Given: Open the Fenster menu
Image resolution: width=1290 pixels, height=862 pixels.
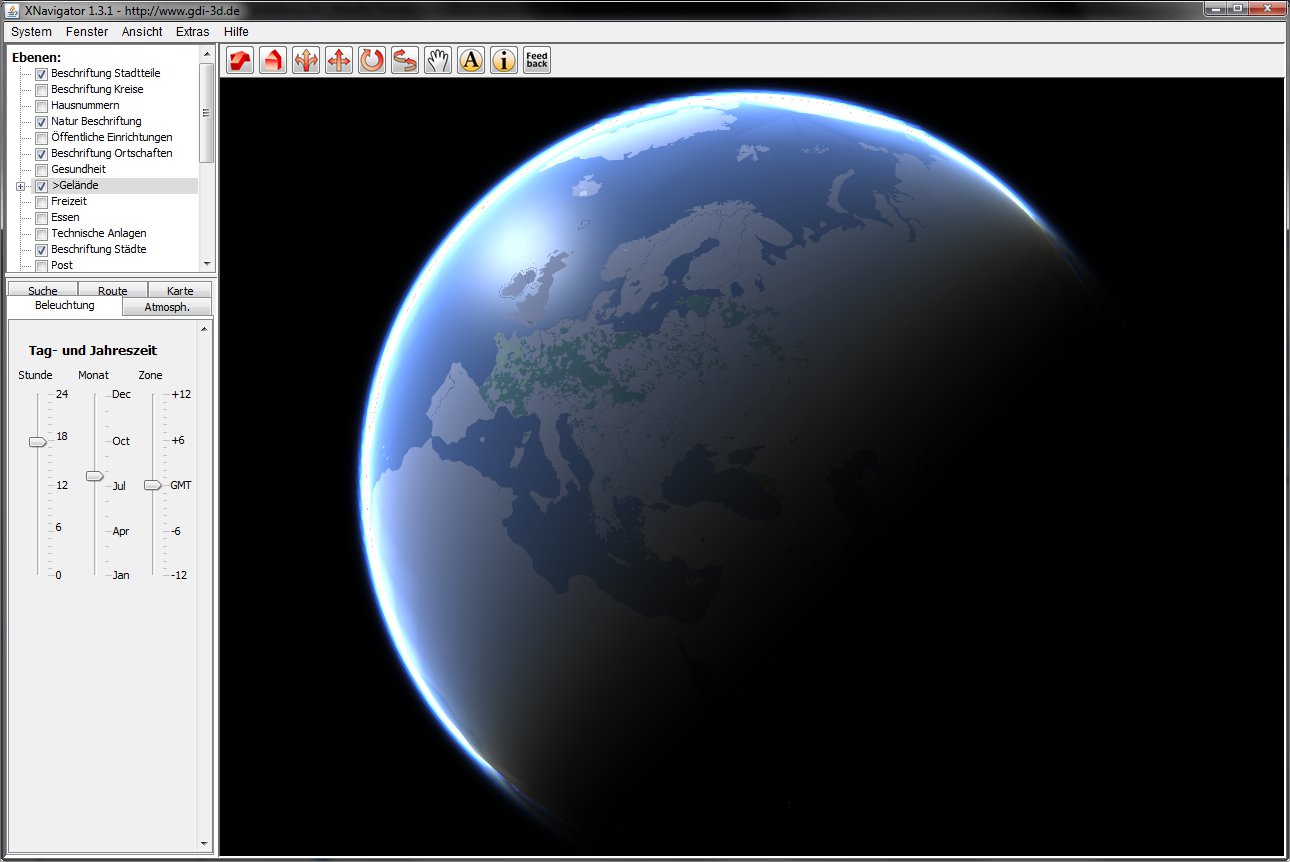Looking at the screenshot, I should coord(87,32).
